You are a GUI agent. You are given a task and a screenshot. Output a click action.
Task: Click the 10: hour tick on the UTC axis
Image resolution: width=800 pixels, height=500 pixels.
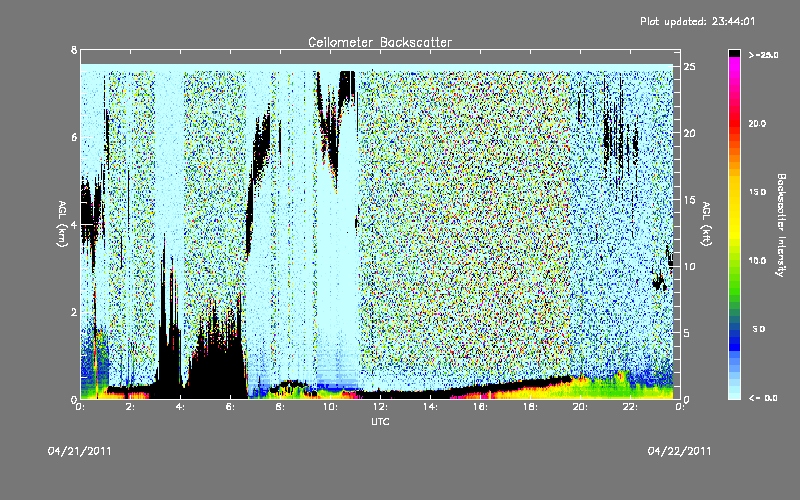[330, 407]
